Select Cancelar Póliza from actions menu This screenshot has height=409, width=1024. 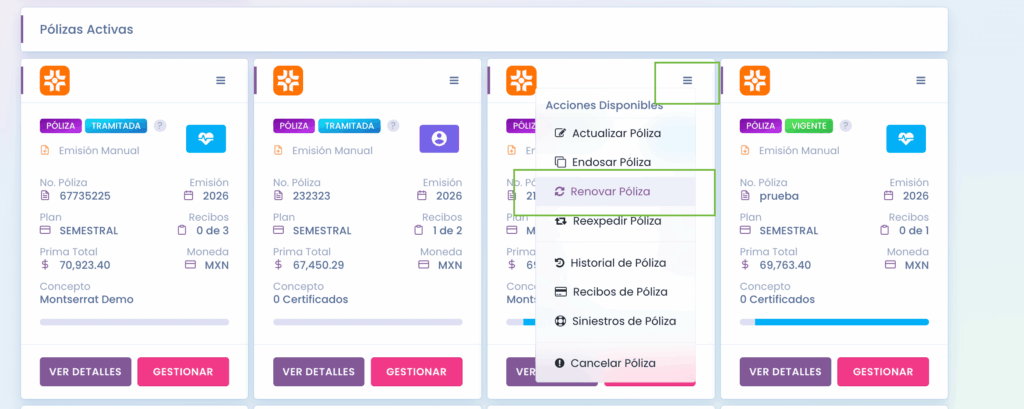616,363
